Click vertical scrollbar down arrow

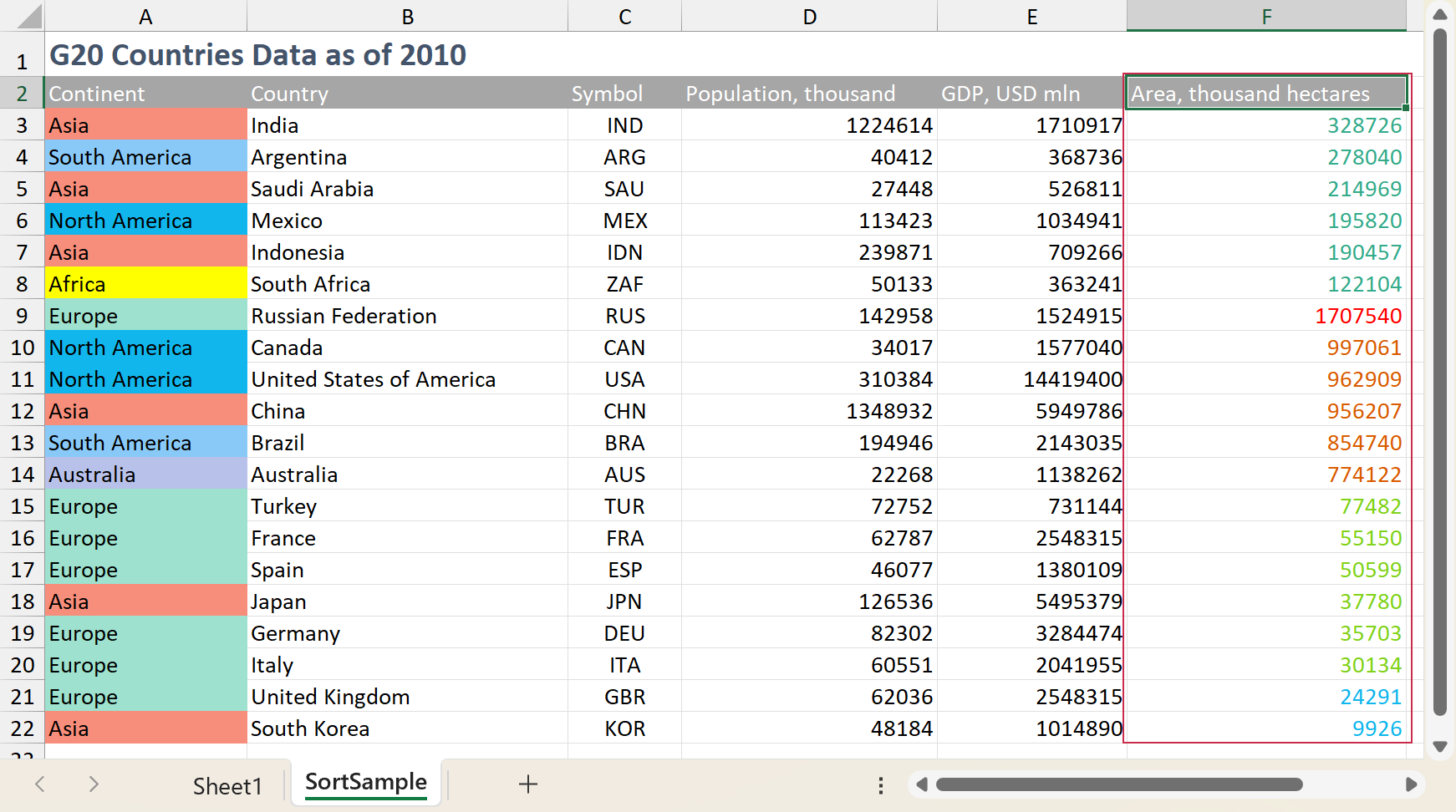[x=1440, y=746]
